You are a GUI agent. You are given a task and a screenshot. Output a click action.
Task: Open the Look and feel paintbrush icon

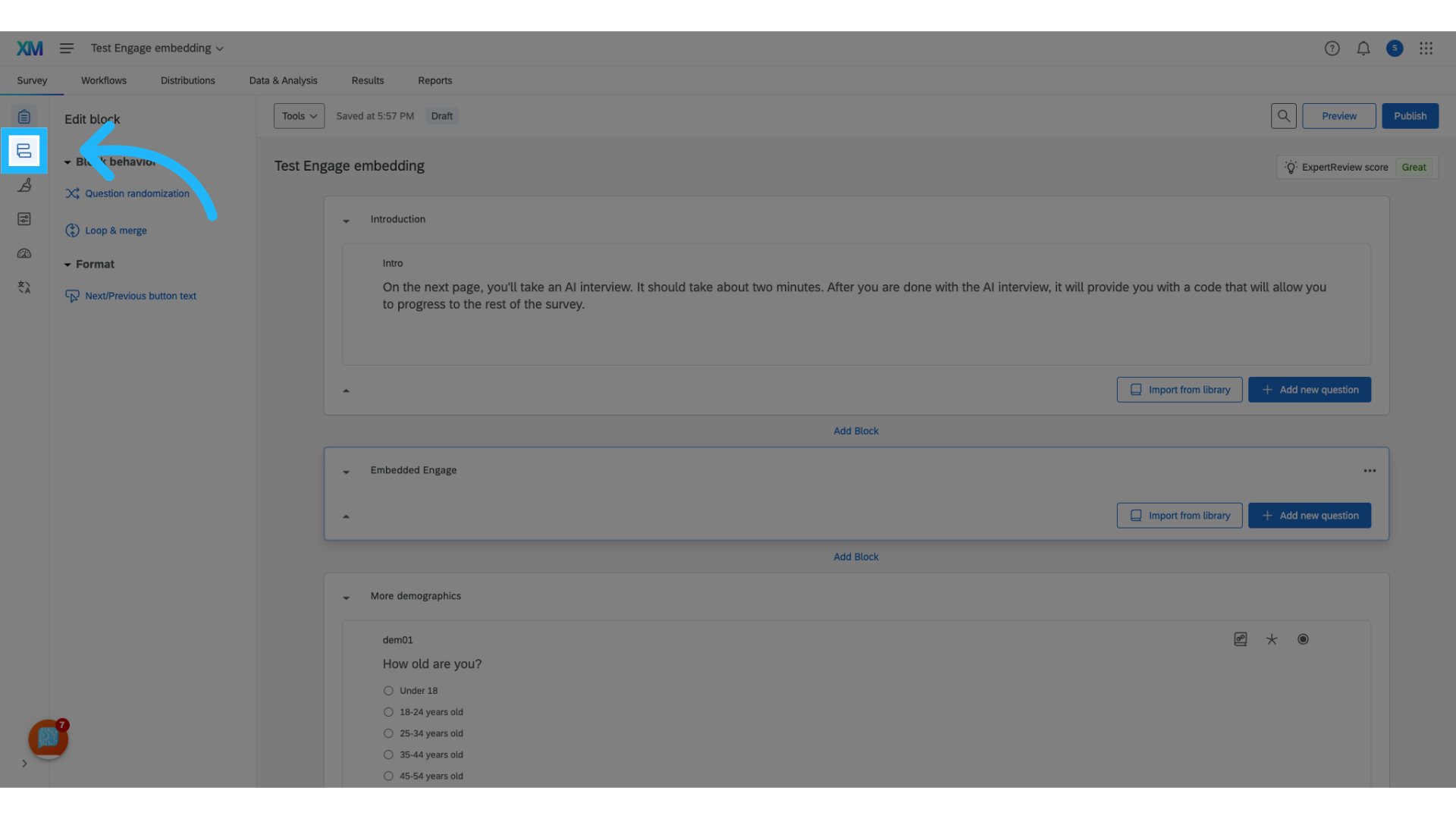24,185
